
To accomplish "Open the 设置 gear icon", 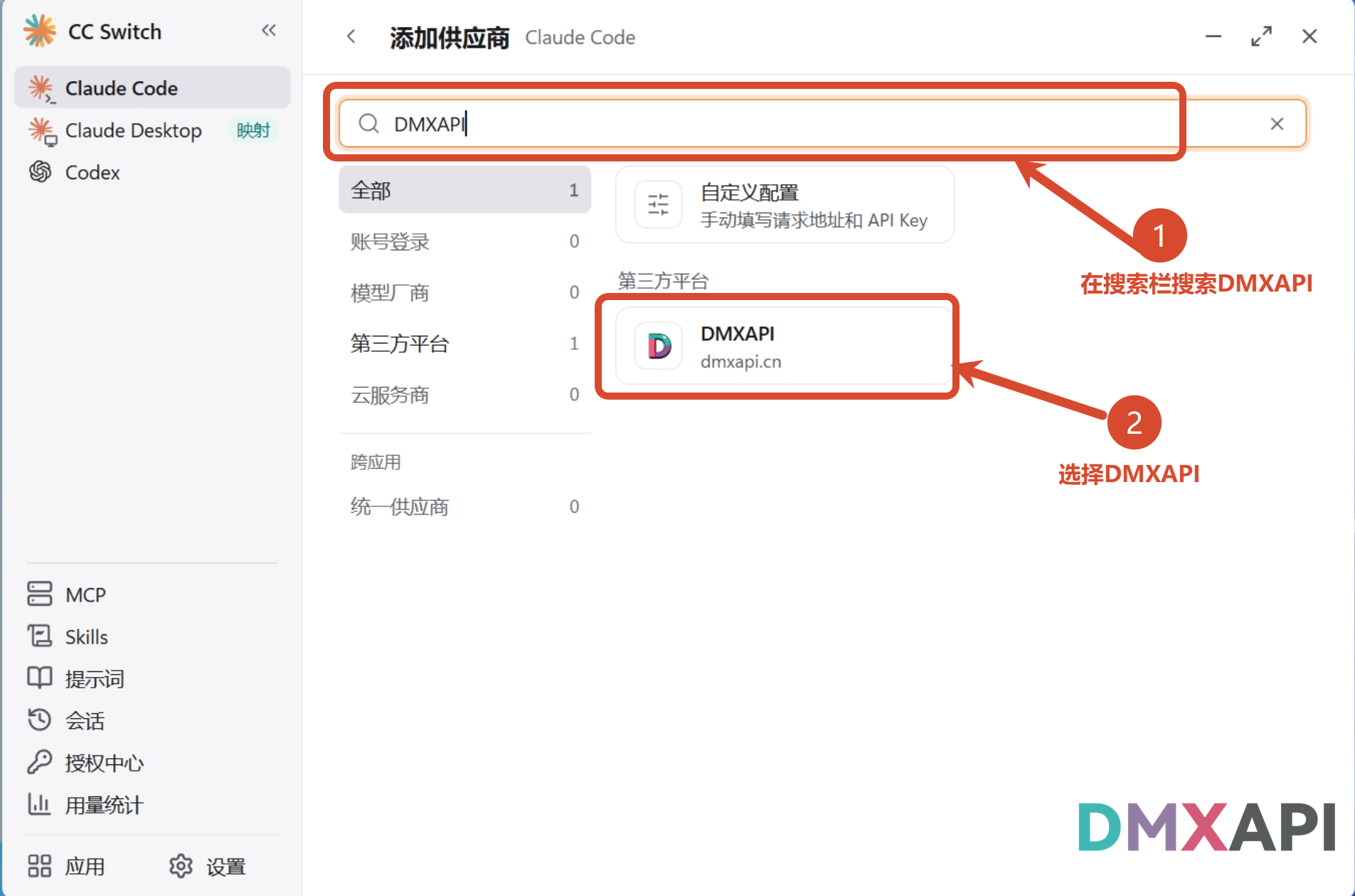I will pyautogui.click(x=181, y=866).
